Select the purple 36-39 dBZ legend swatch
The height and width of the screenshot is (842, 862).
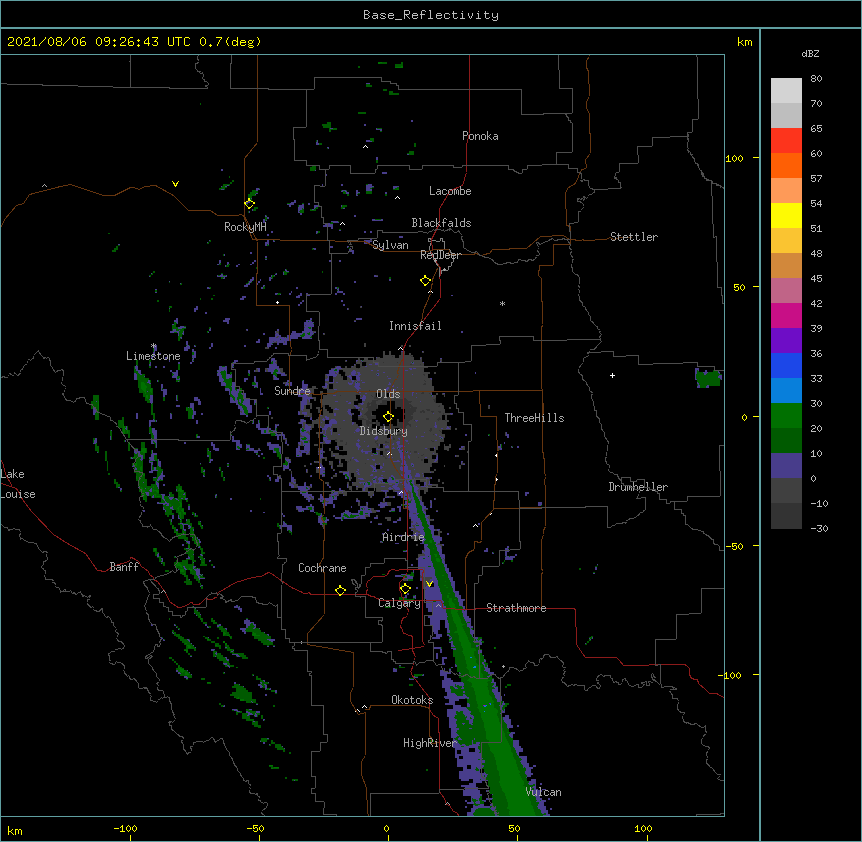(x=786, y=341)
